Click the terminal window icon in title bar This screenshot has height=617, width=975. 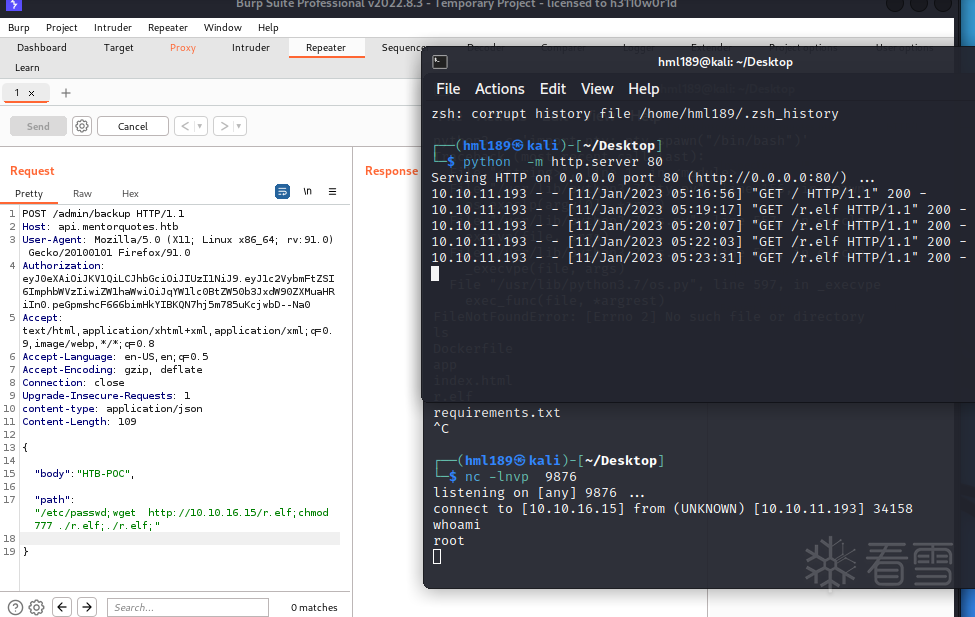(440, 62)
